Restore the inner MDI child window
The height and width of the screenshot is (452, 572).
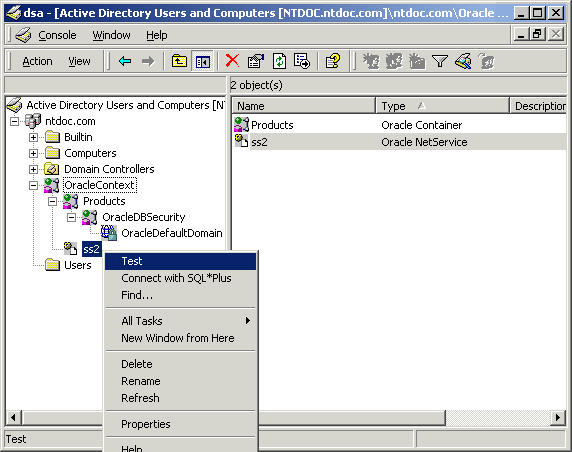[537, 34]
